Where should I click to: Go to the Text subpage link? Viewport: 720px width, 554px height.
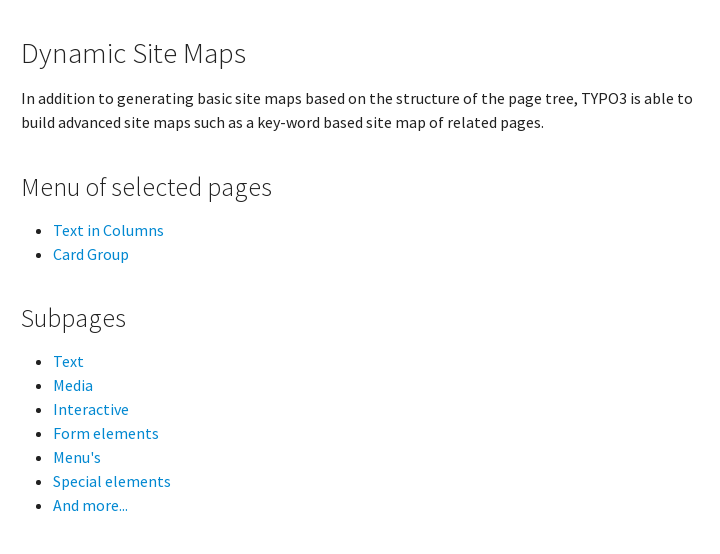(x=68, y=362)
